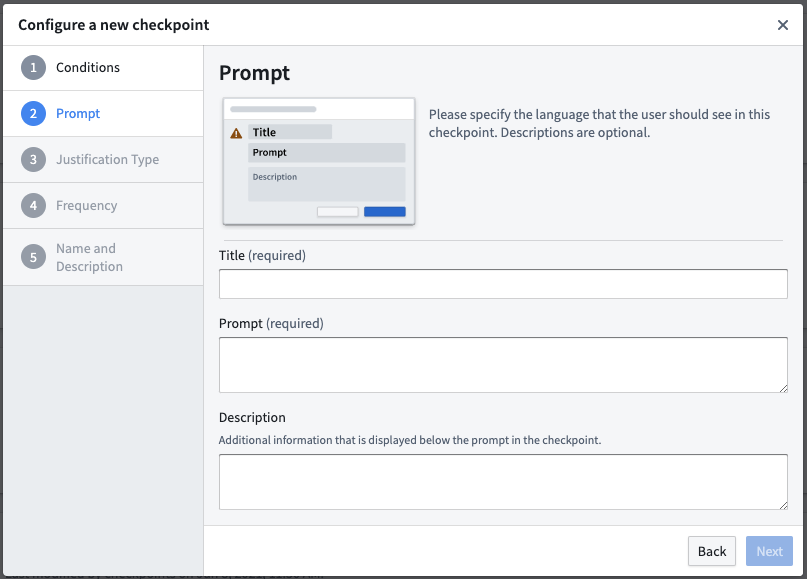Click the Description text area resize handle
Image resolution: width=807 pixels, height=579 pixels.
click(x=783, y=505)
